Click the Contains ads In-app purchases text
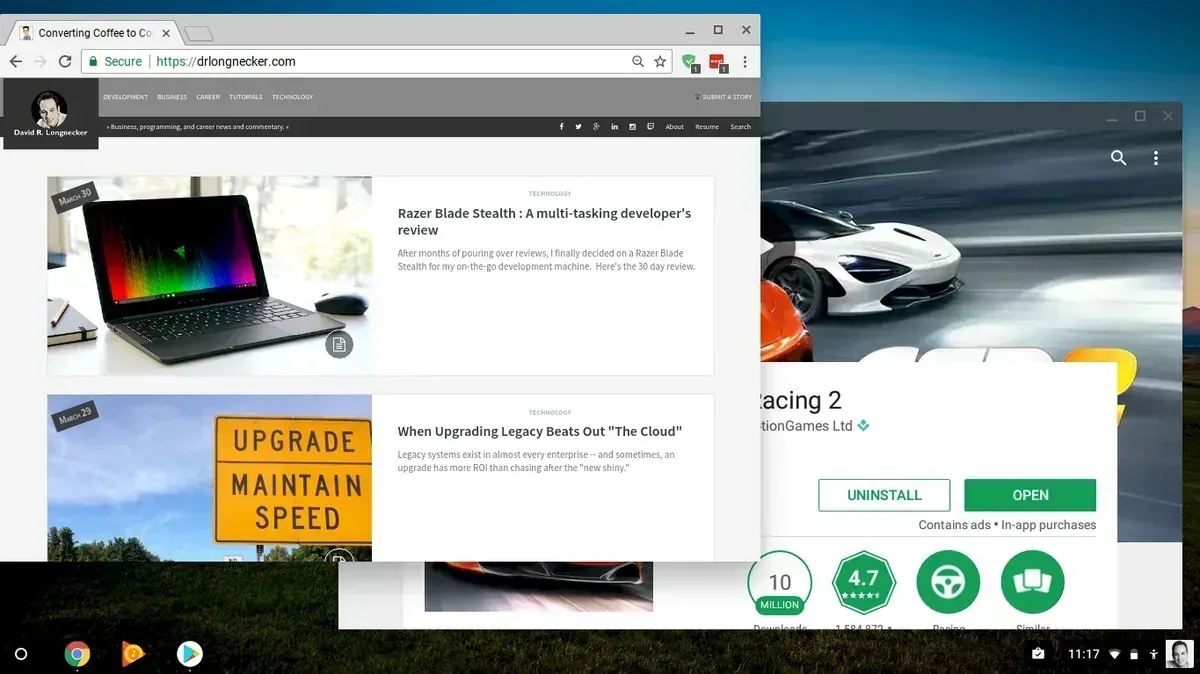The width and height of the screenshot is (1200, 674). (1007, 525)
